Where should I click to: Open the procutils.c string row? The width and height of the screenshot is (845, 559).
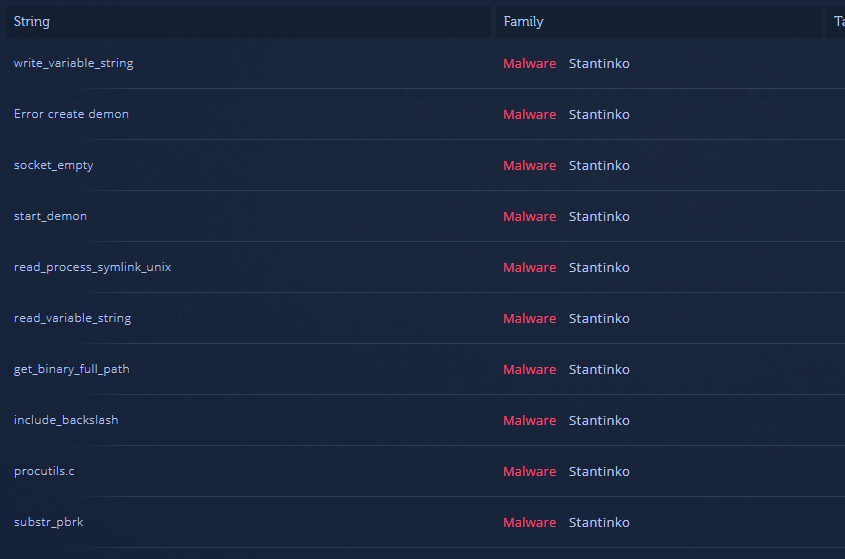pyautogui.click(x=44, y=471)
